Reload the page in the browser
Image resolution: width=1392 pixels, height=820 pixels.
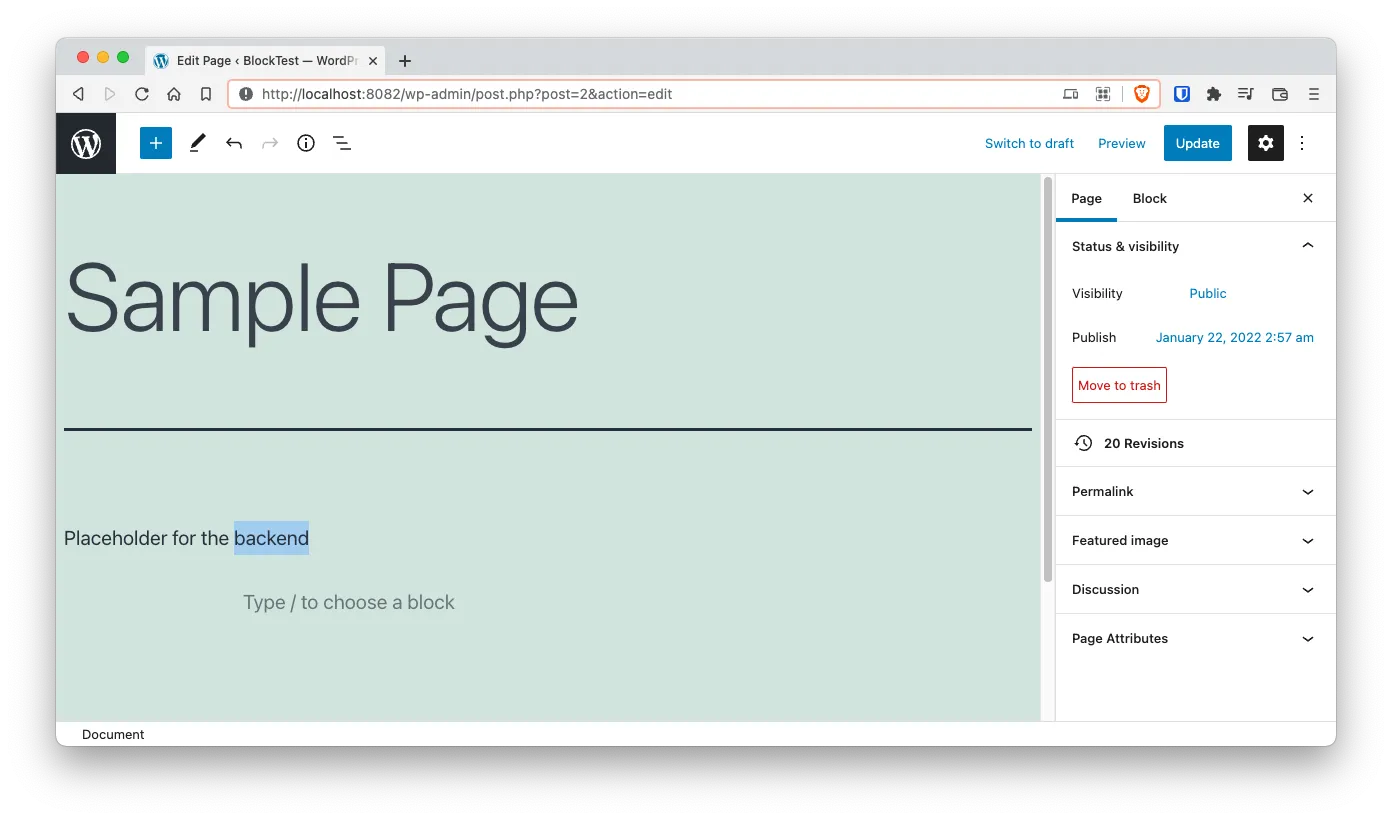click(142, 94)
